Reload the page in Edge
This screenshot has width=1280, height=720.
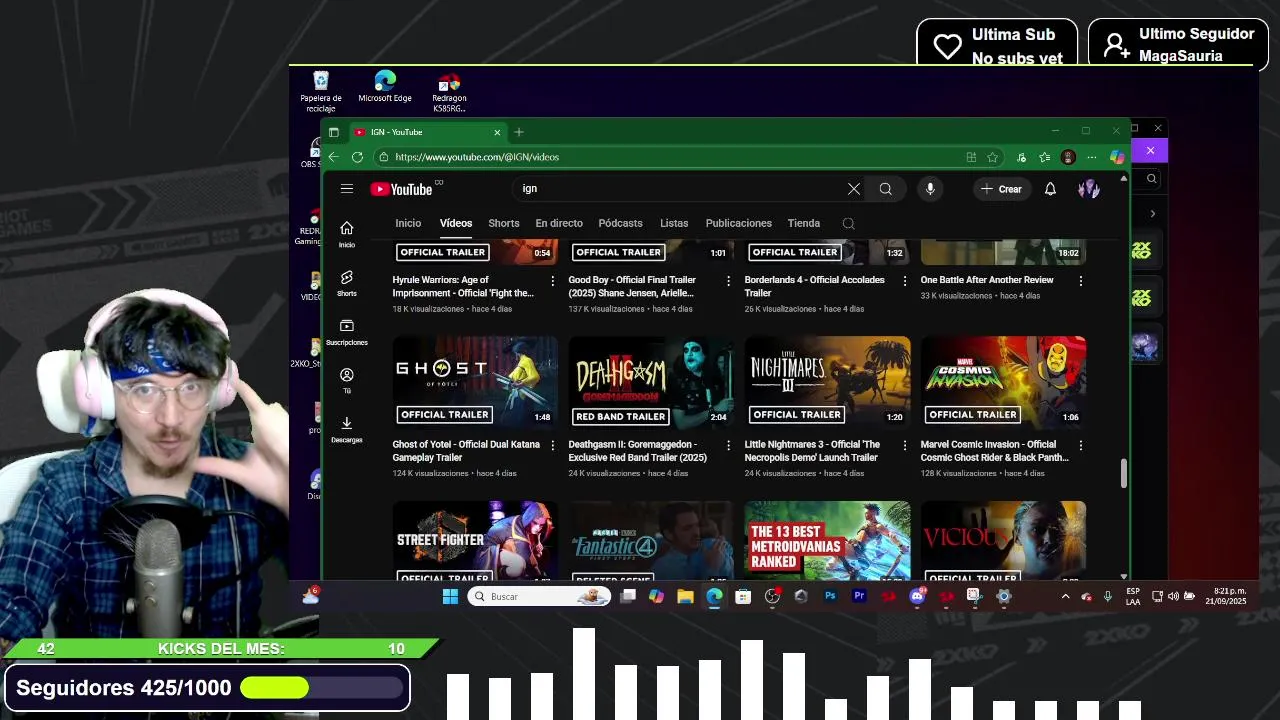[357, 157]
